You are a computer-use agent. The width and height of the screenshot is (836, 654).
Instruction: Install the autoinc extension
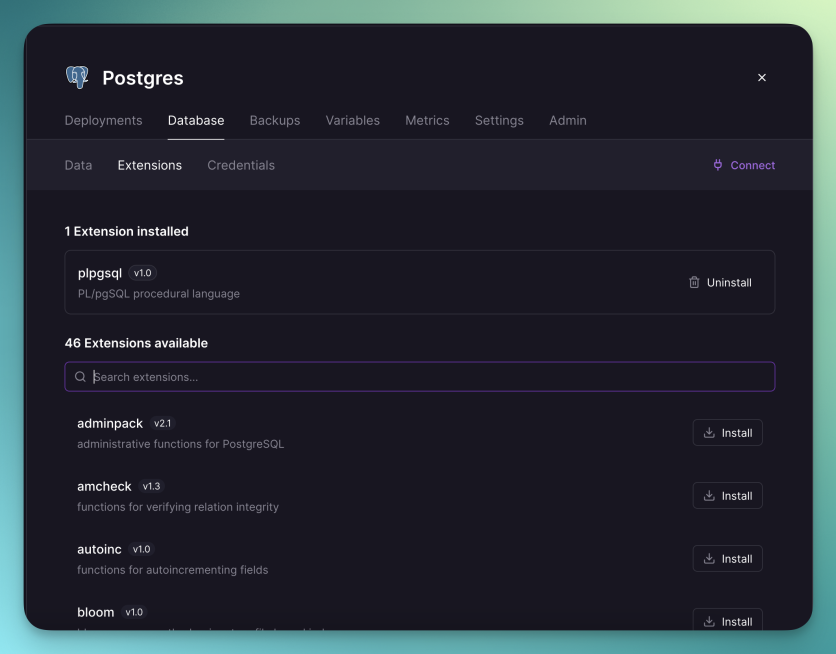pyautogui.click(x=727, y=559)
